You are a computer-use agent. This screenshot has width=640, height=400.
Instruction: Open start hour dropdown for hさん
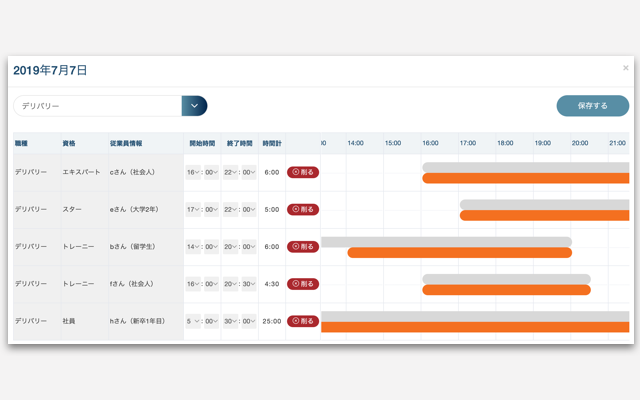(x=193, y=321)
